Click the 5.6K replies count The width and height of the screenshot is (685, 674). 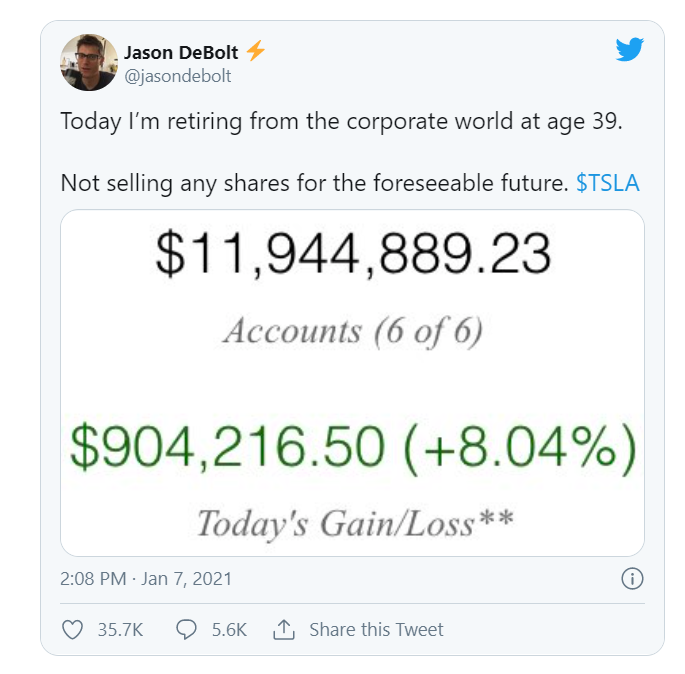227,630
